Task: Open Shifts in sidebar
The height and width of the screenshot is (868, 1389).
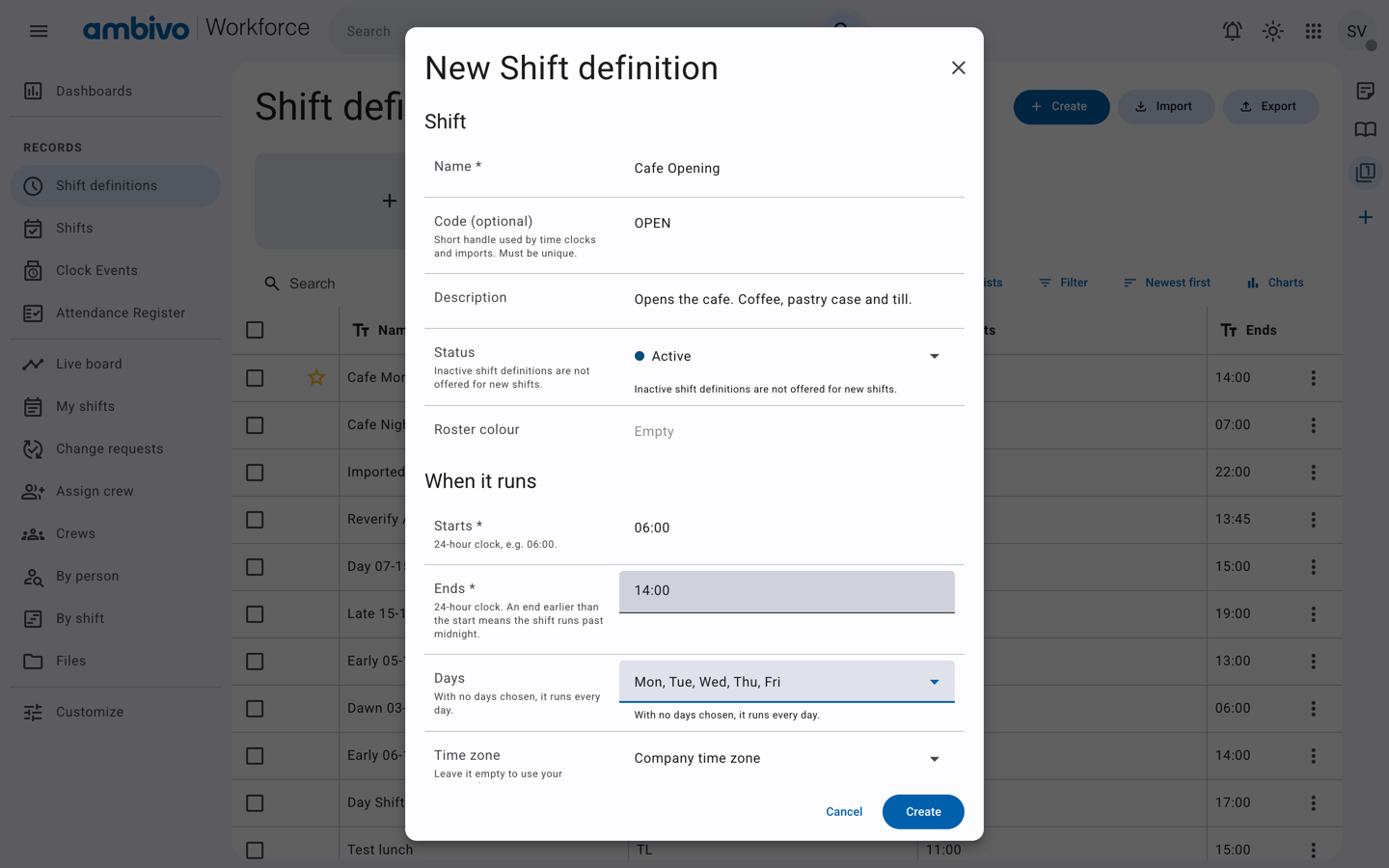Action: coord(116,228)
